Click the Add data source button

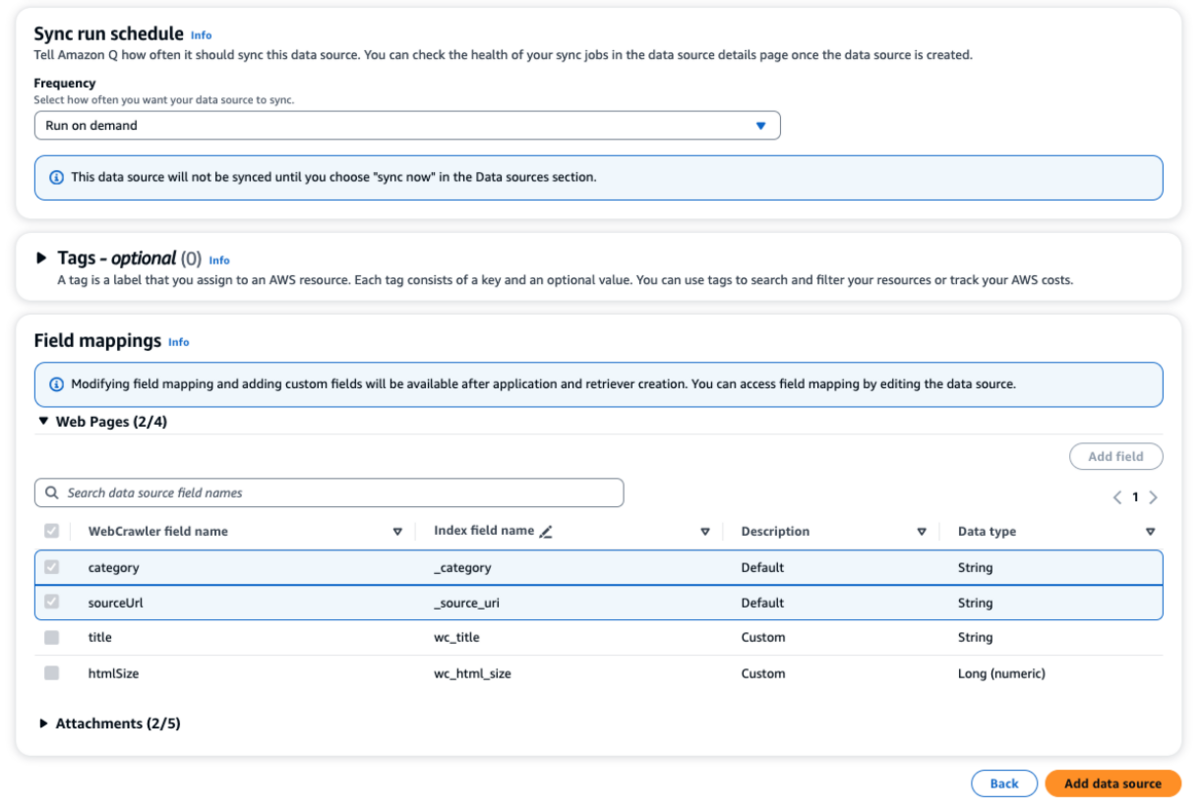[x=1112, y=783]
